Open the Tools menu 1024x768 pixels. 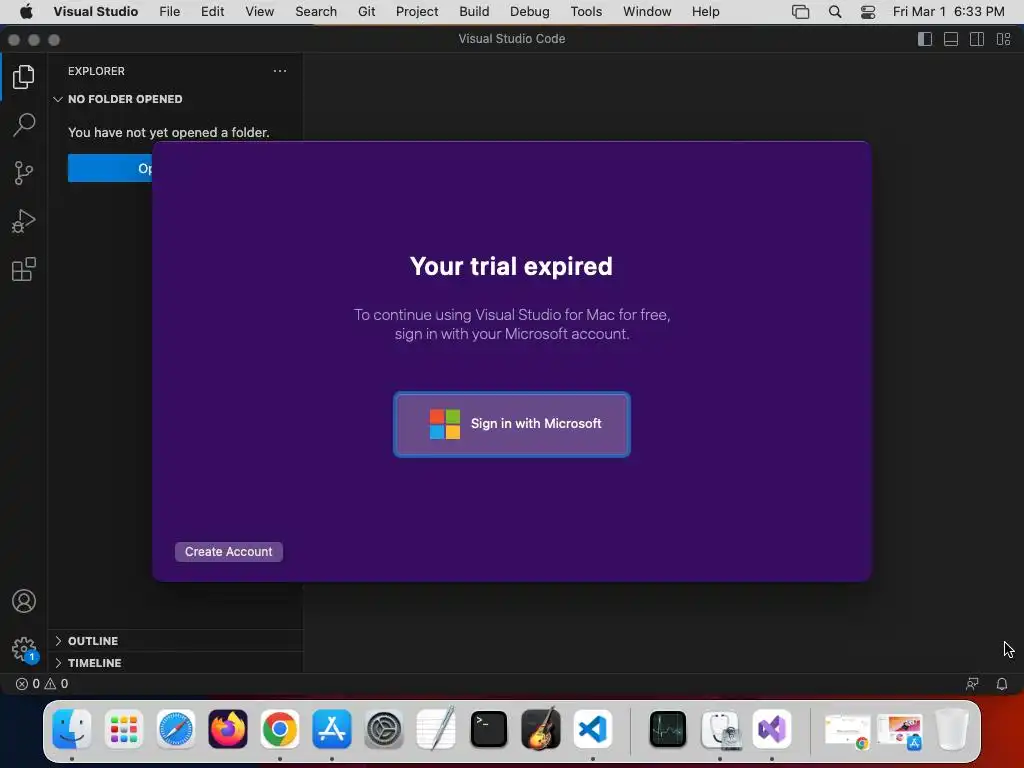pyautogui.click(x=586, y=12)
